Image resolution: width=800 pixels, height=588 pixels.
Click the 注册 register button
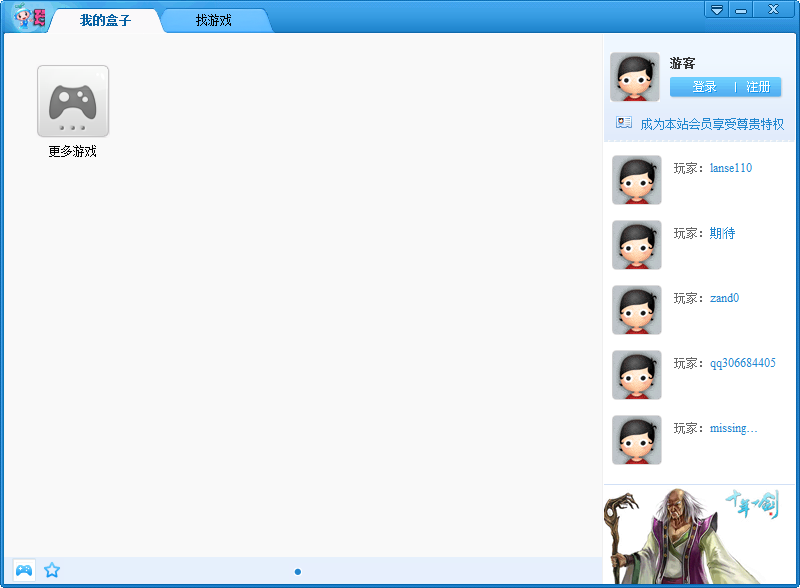pos(758,87)
